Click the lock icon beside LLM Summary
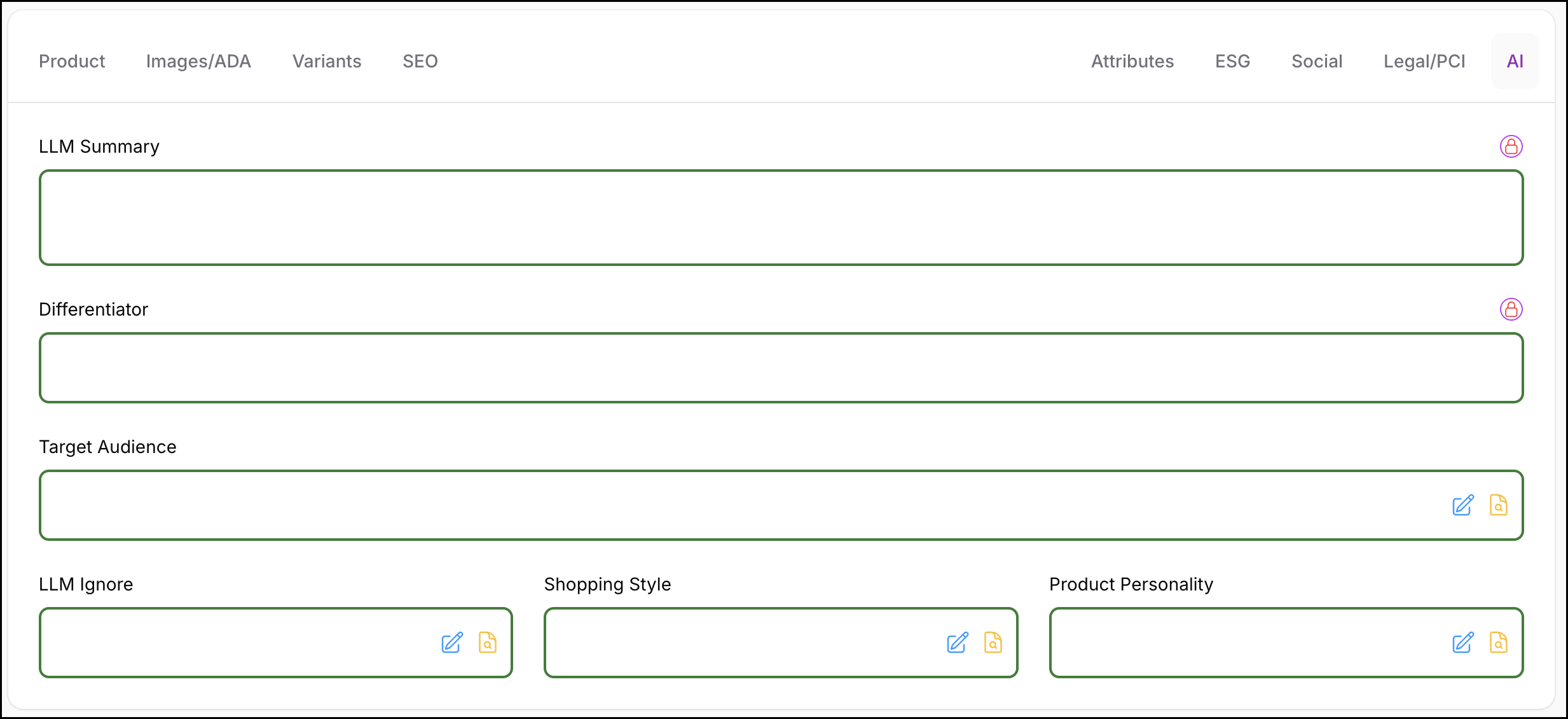Image resolution: width=1568 pixels, height=719 pixels. pyautogui.click(x=1511, y=146)
